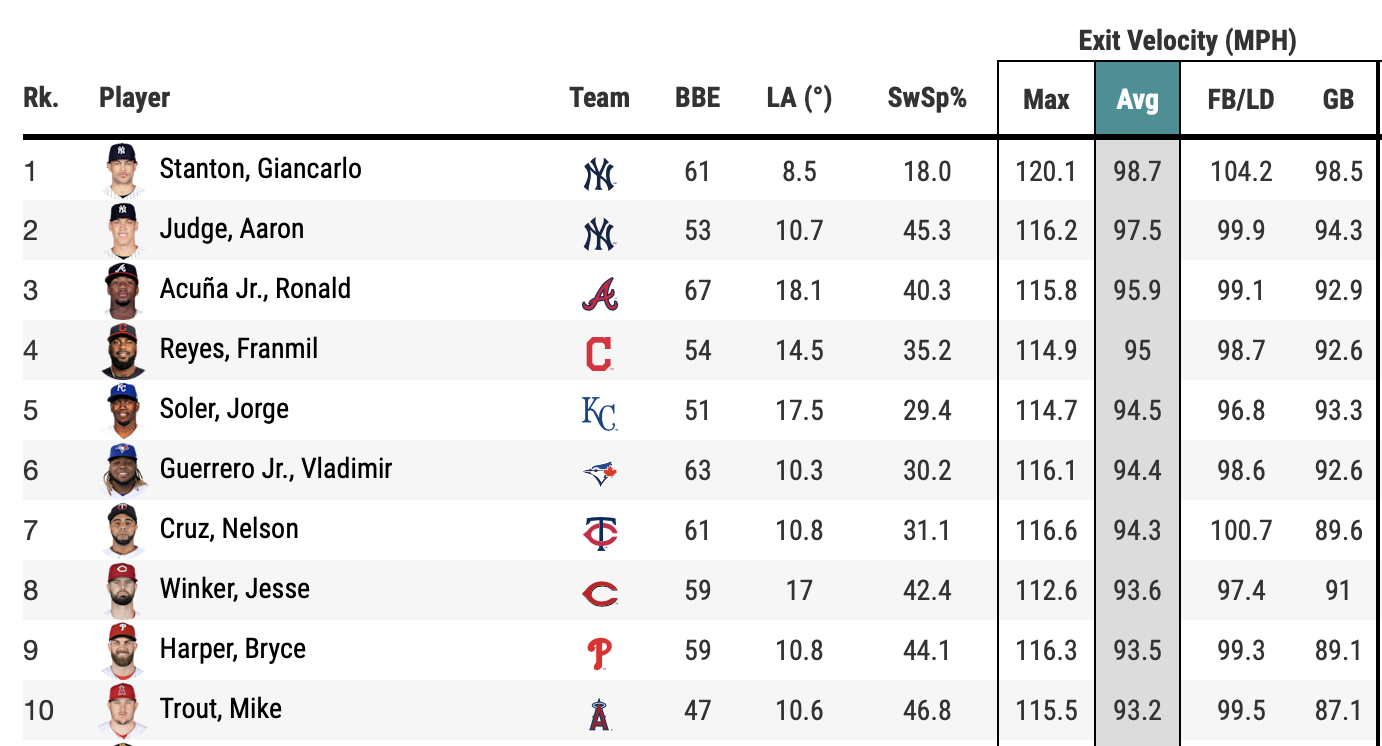Click Bryce Harper's headshot photo
Viewport: 1382px width, 746px height.
123,652
